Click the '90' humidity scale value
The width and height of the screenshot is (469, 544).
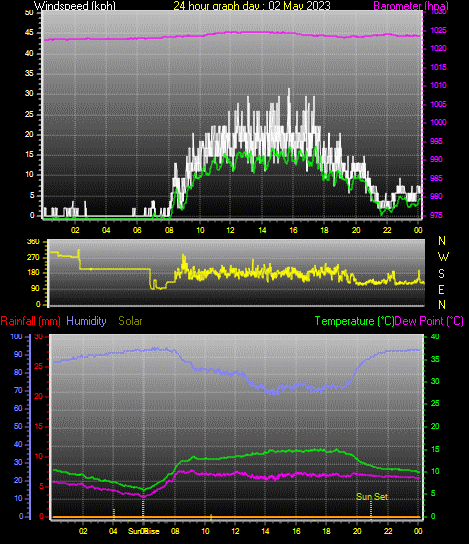point(18,355)
